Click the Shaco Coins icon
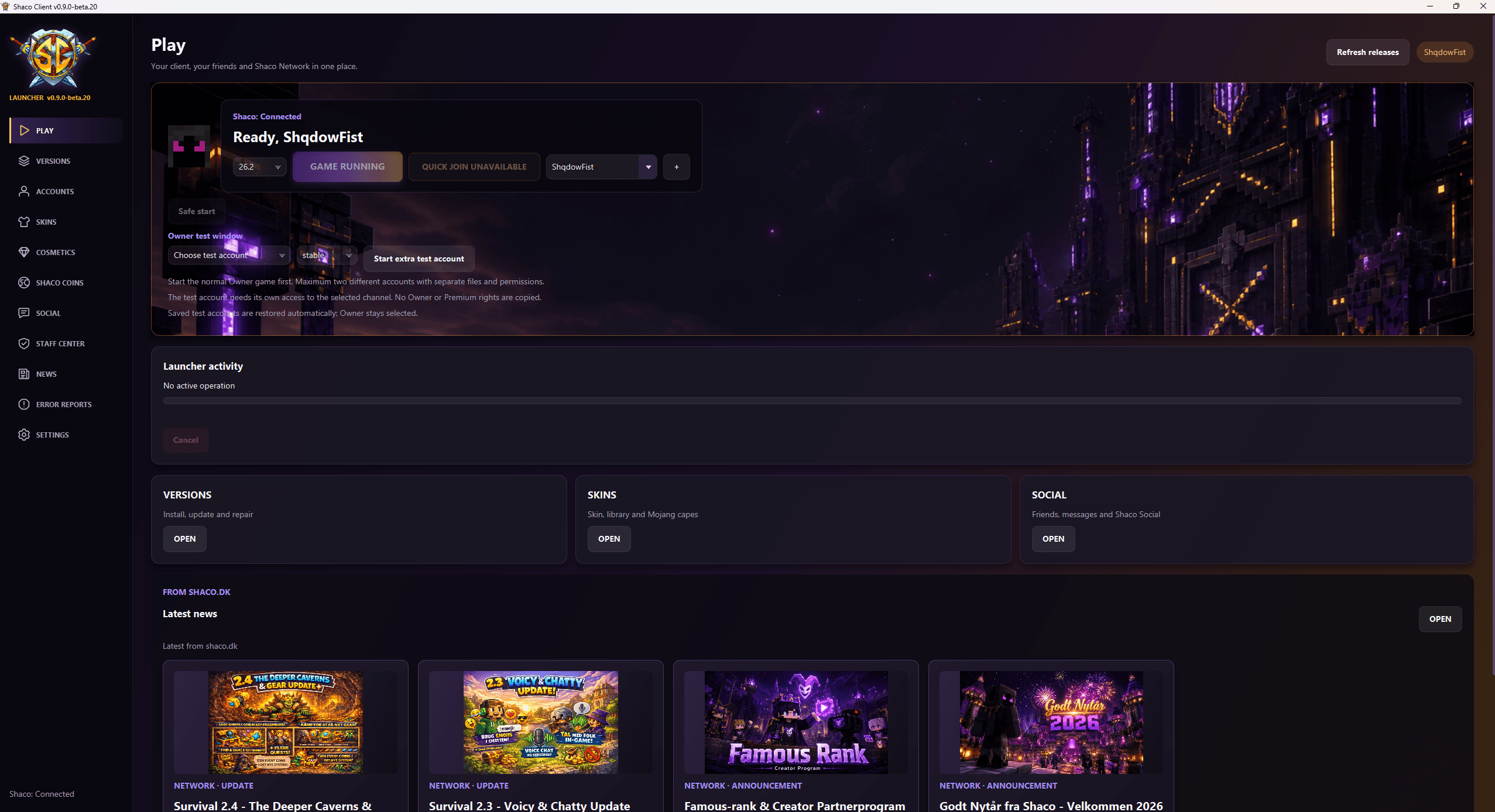The height and width of the screenshot is (812, 1495). (24, 283)
